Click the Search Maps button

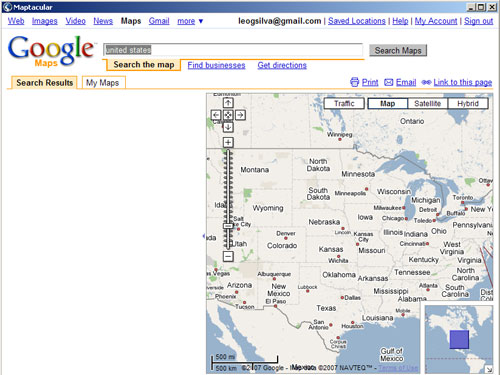[x=398, y=50]
